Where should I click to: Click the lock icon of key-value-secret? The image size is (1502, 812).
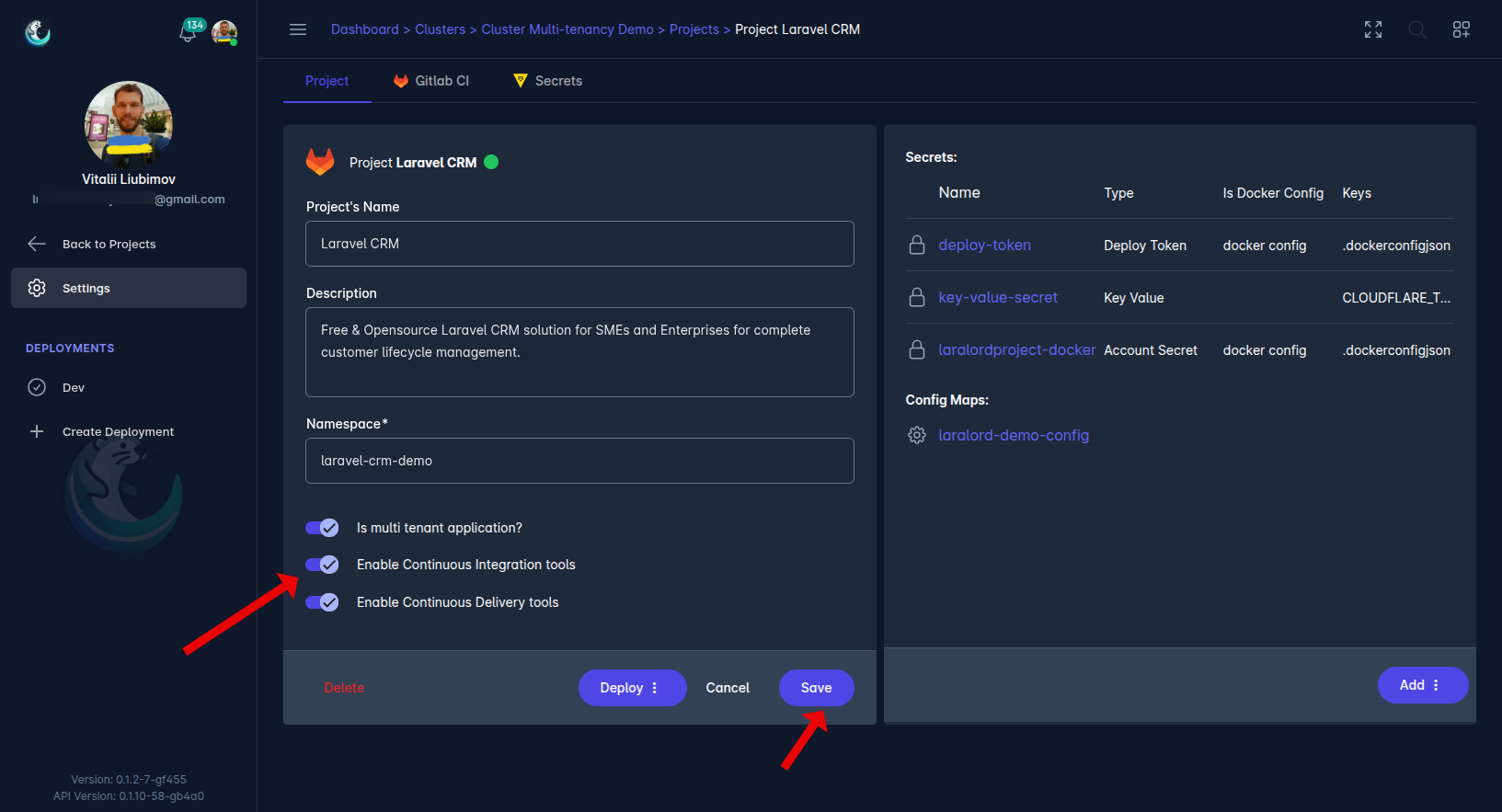pyautogui.click(x=917, y=297)
